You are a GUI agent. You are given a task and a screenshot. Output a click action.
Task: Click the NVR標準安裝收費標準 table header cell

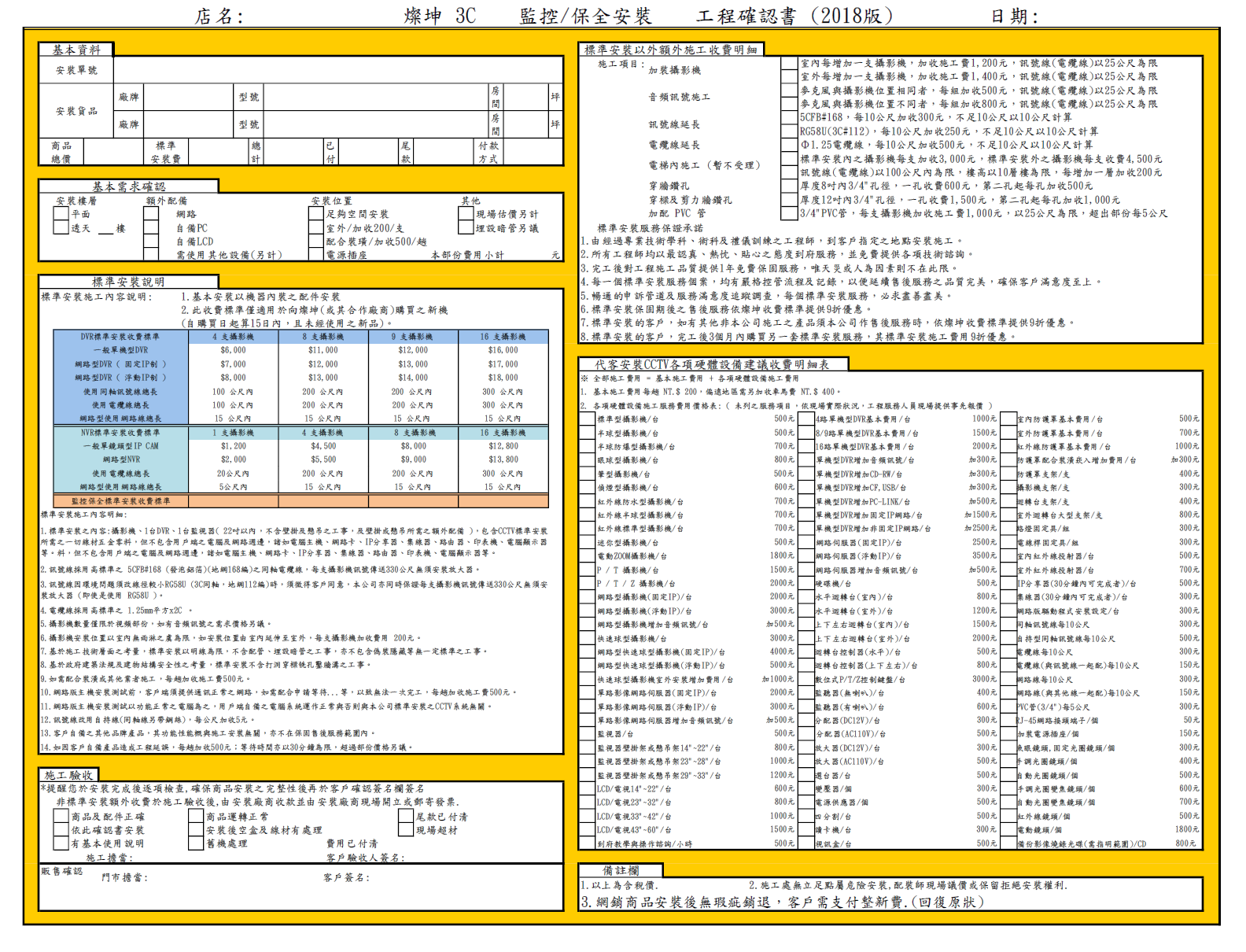tap(120, 433)
